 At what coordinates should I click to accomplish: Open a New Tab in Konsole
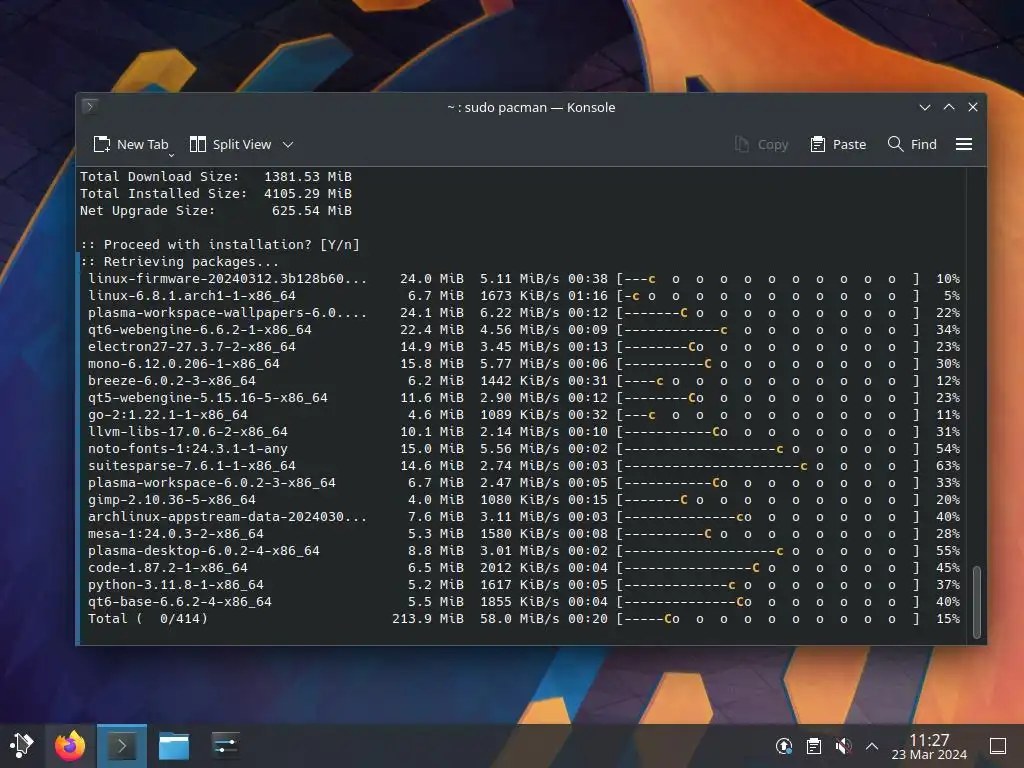131,144
